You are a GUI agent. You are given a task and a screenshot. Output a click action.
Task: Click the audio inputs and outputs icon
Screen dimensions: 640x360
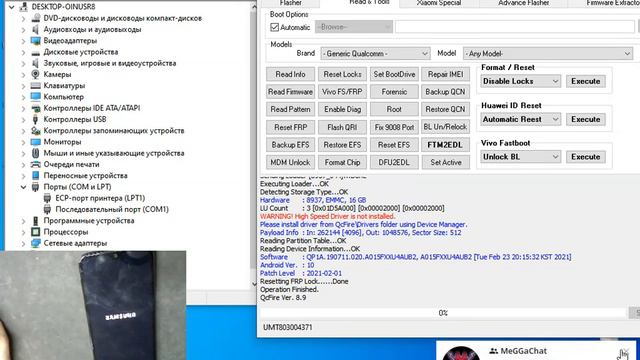36,29
